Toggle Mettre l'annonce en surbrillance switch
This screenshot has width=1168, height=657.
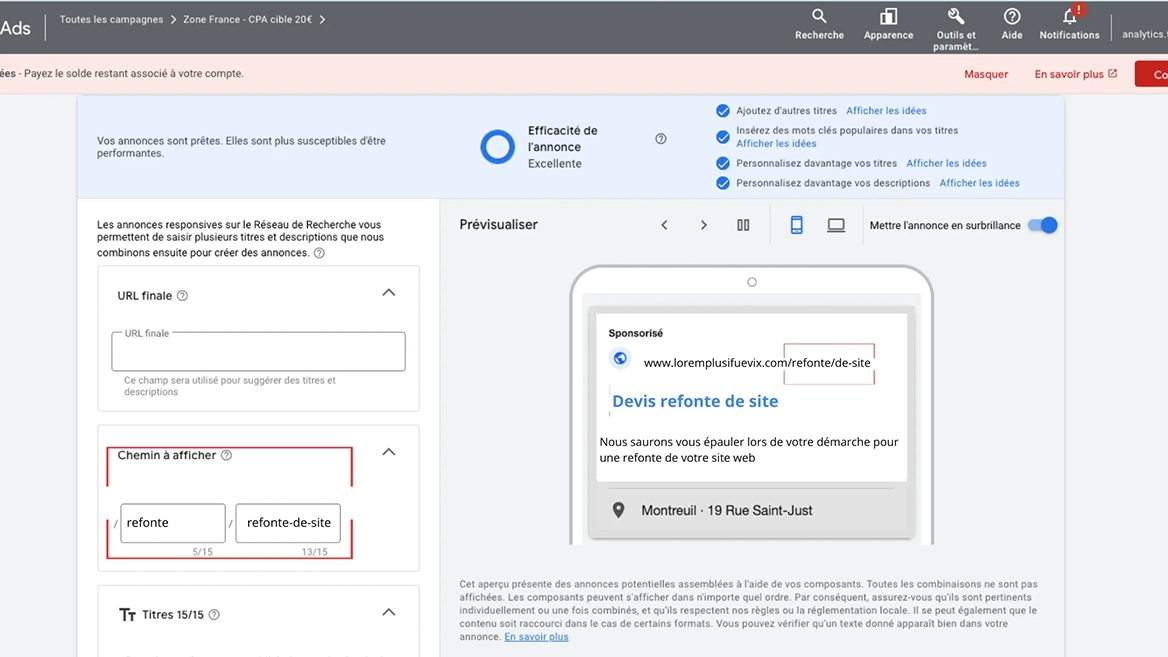tap(1043, 225)
